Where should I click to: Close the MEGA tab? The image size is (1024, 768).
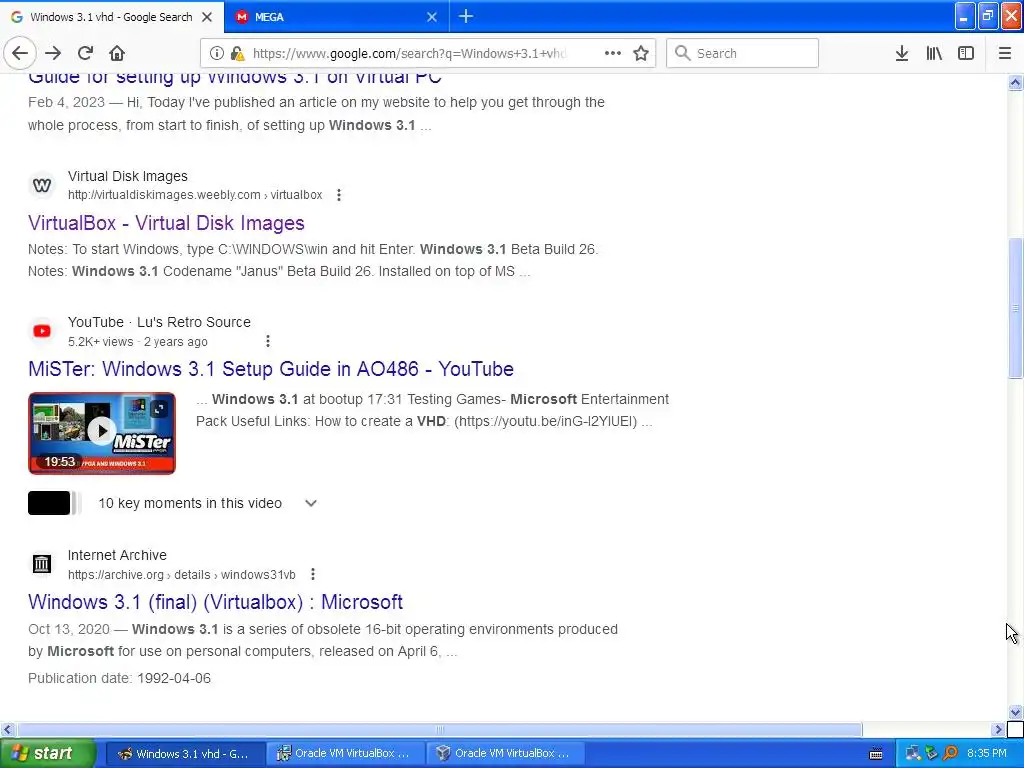[x=432, y=17]
